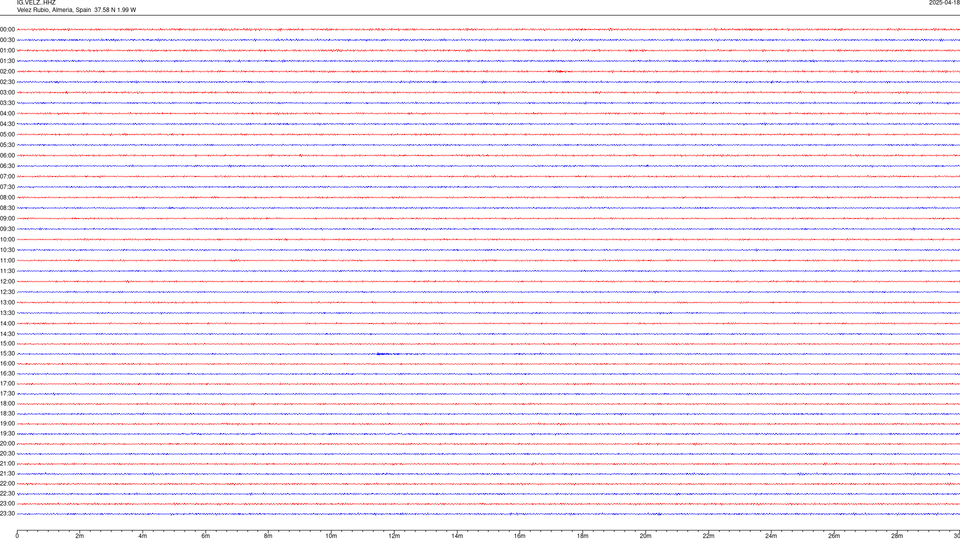Click the 03:30 trace label
The width and height of the screenshot is (960, 540).
tap(7, 103)
